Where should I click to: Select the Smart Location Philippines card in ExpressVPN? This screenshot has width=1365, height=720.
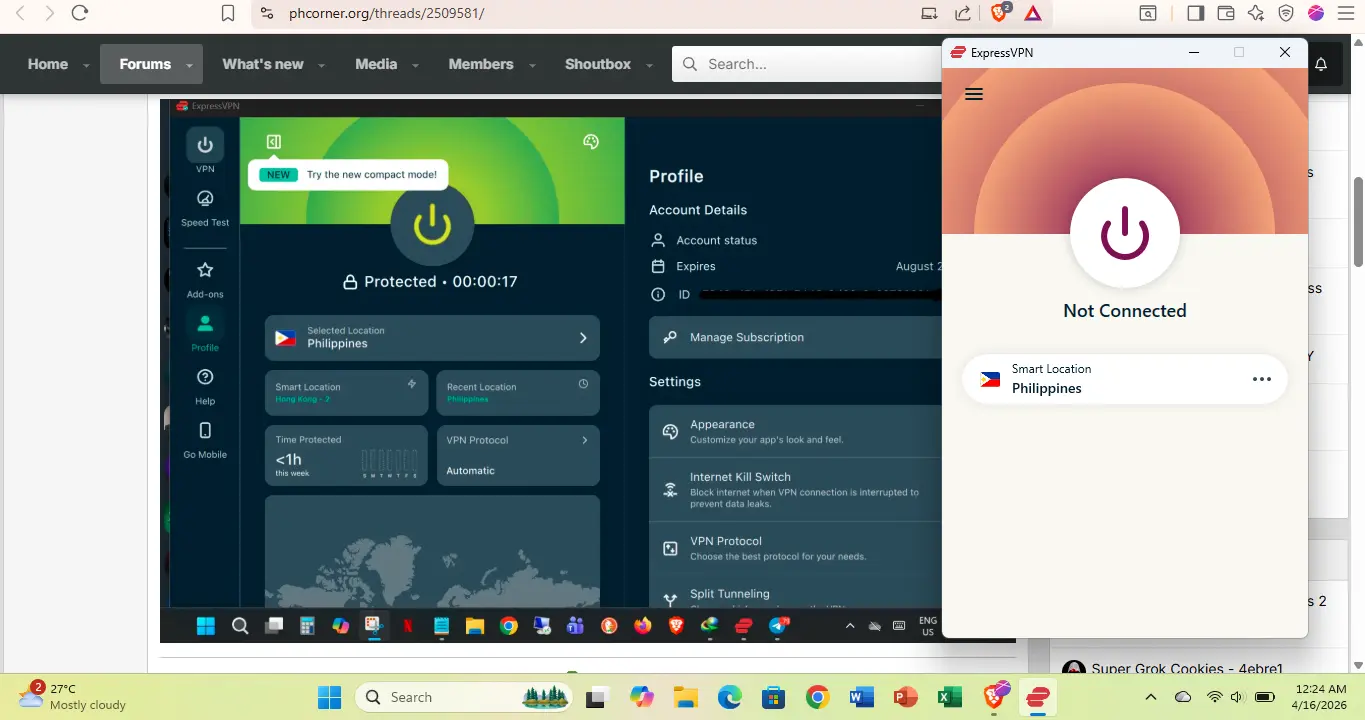(x=1124, y=379)
